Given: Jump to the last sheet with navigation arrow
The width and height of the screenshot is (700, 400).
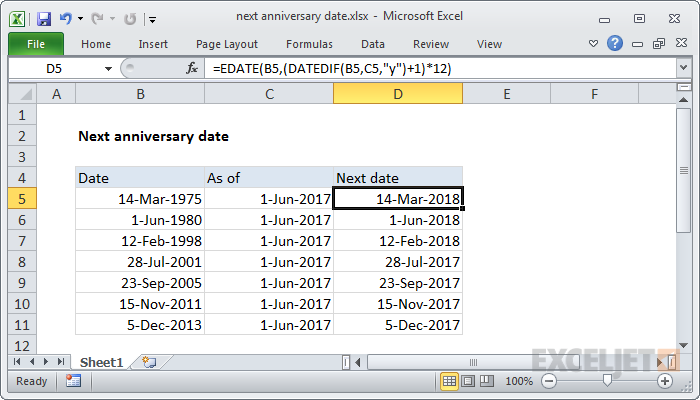Looking at the screenshot, I should (62, 361).
